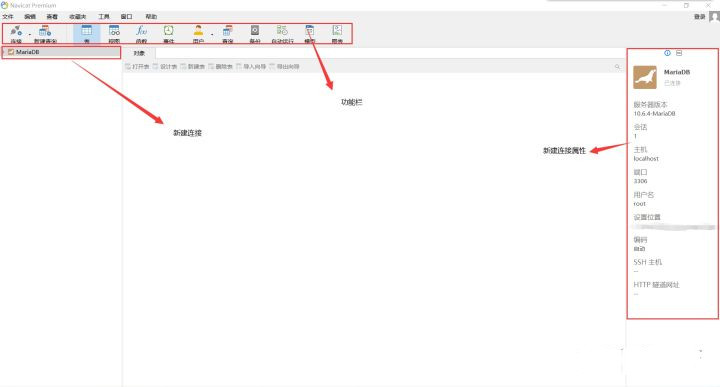Open the 图表 (Charts) toolbar icon
This screenshot has height=387, width=720.
pyautogui.click(x=337, y=34)
